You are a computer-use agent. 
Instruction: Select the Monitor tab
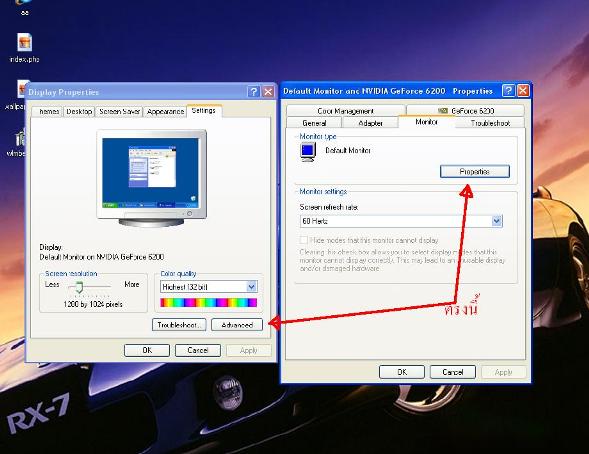pyautogui.click(x=427, y=122)
